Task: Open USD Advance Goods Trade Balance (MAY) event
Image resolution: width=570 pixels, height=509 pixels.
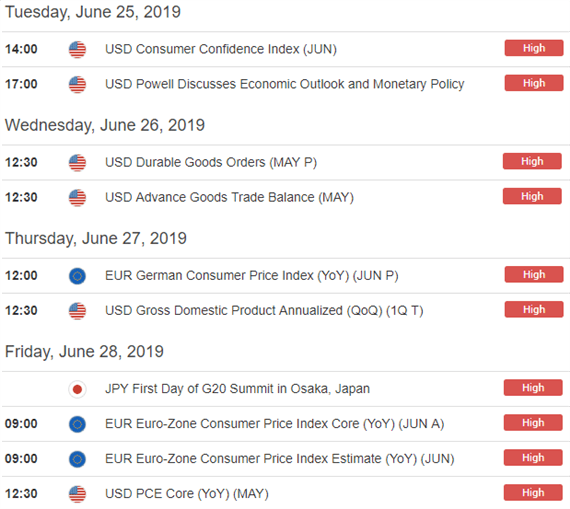Action: coord(229,197)
